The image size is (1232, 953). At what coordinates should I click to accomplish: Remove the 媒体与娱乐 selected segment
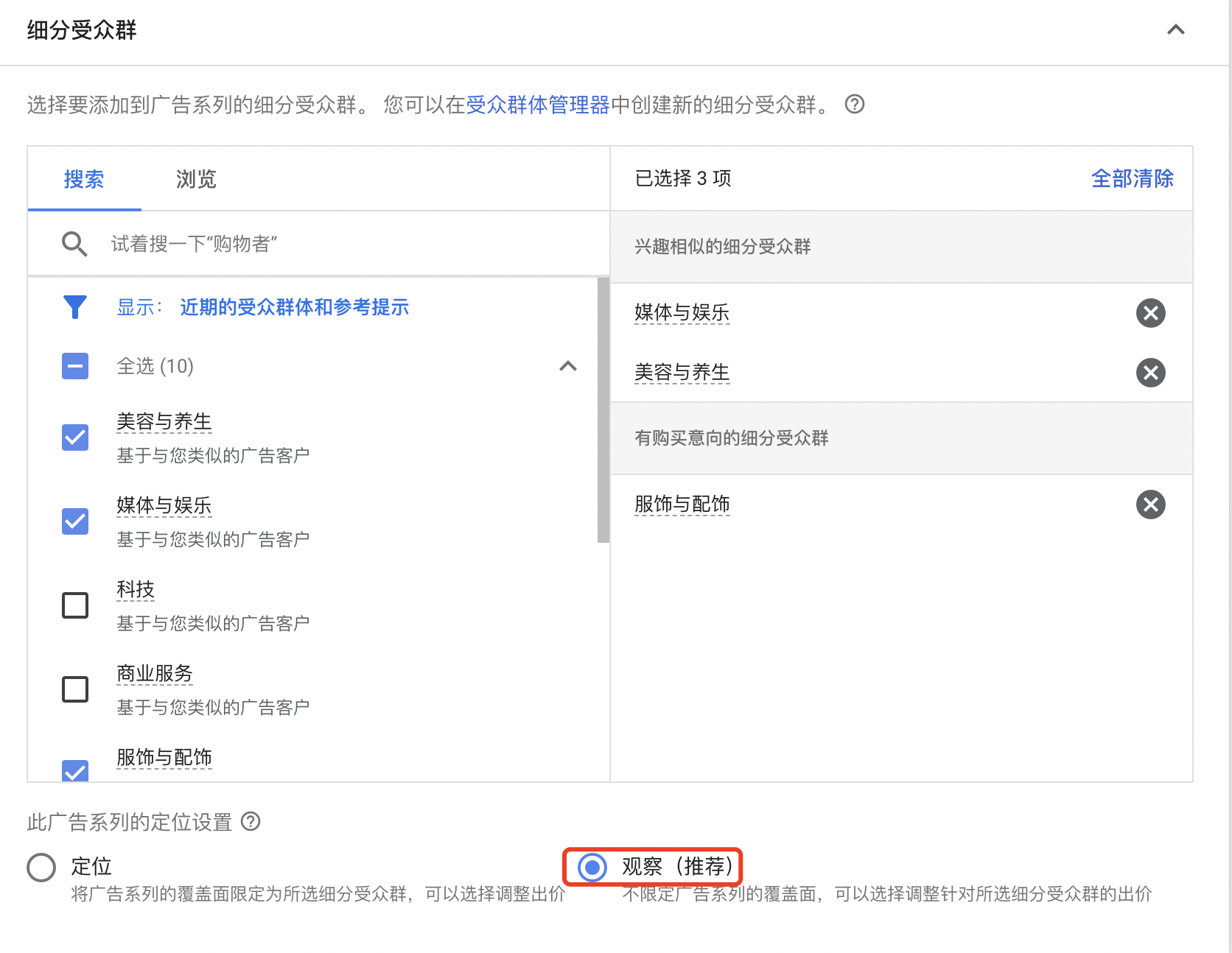coord(1150,313)
